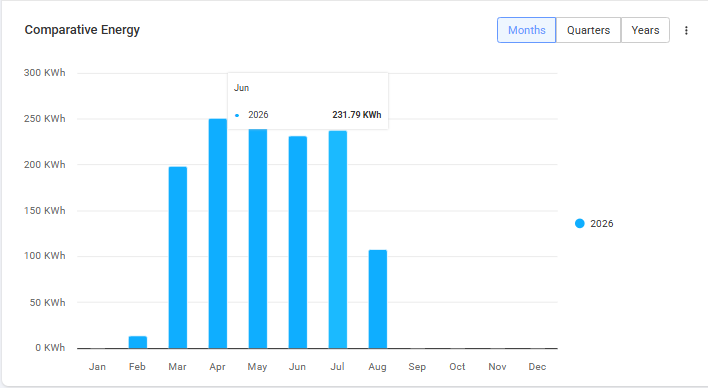Click the Jan axis label
708x388 pixels.
[x=97, y=367]
